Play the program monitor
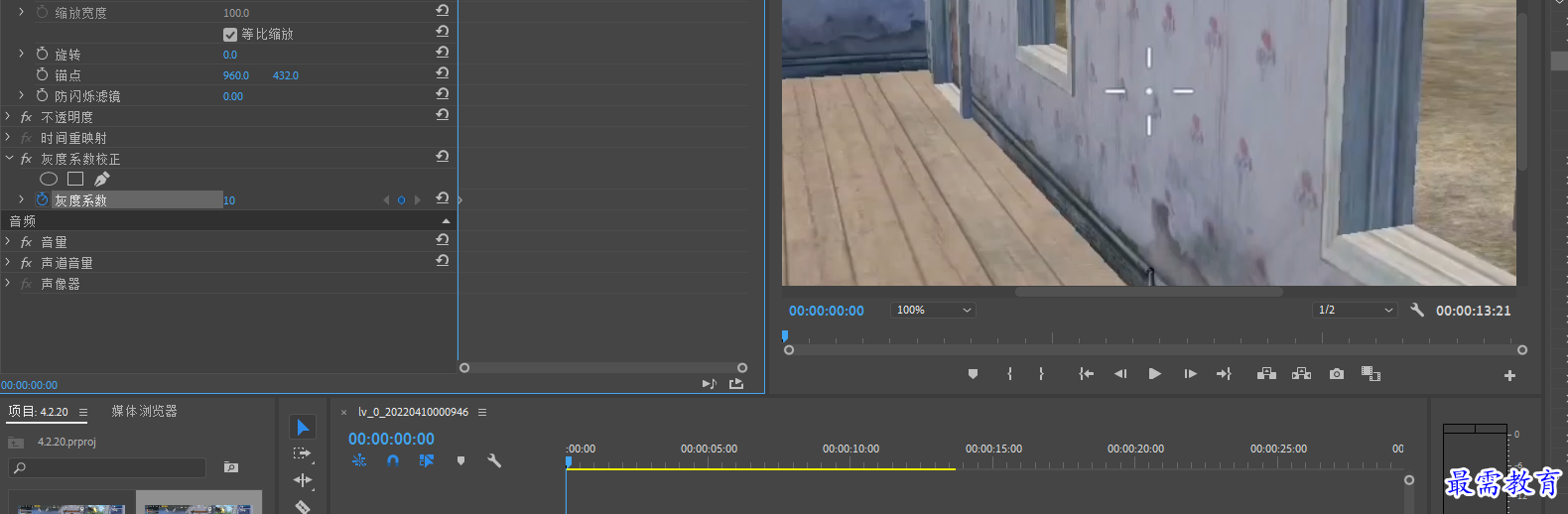This screenshot has height=514, width=1568. point(1154,374)
